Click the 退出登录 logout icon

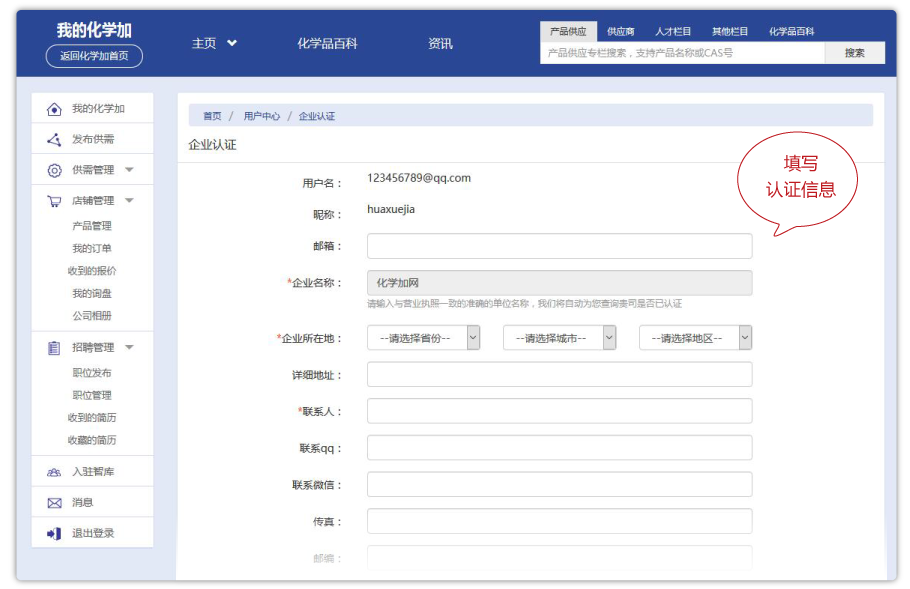click(54, 533)
